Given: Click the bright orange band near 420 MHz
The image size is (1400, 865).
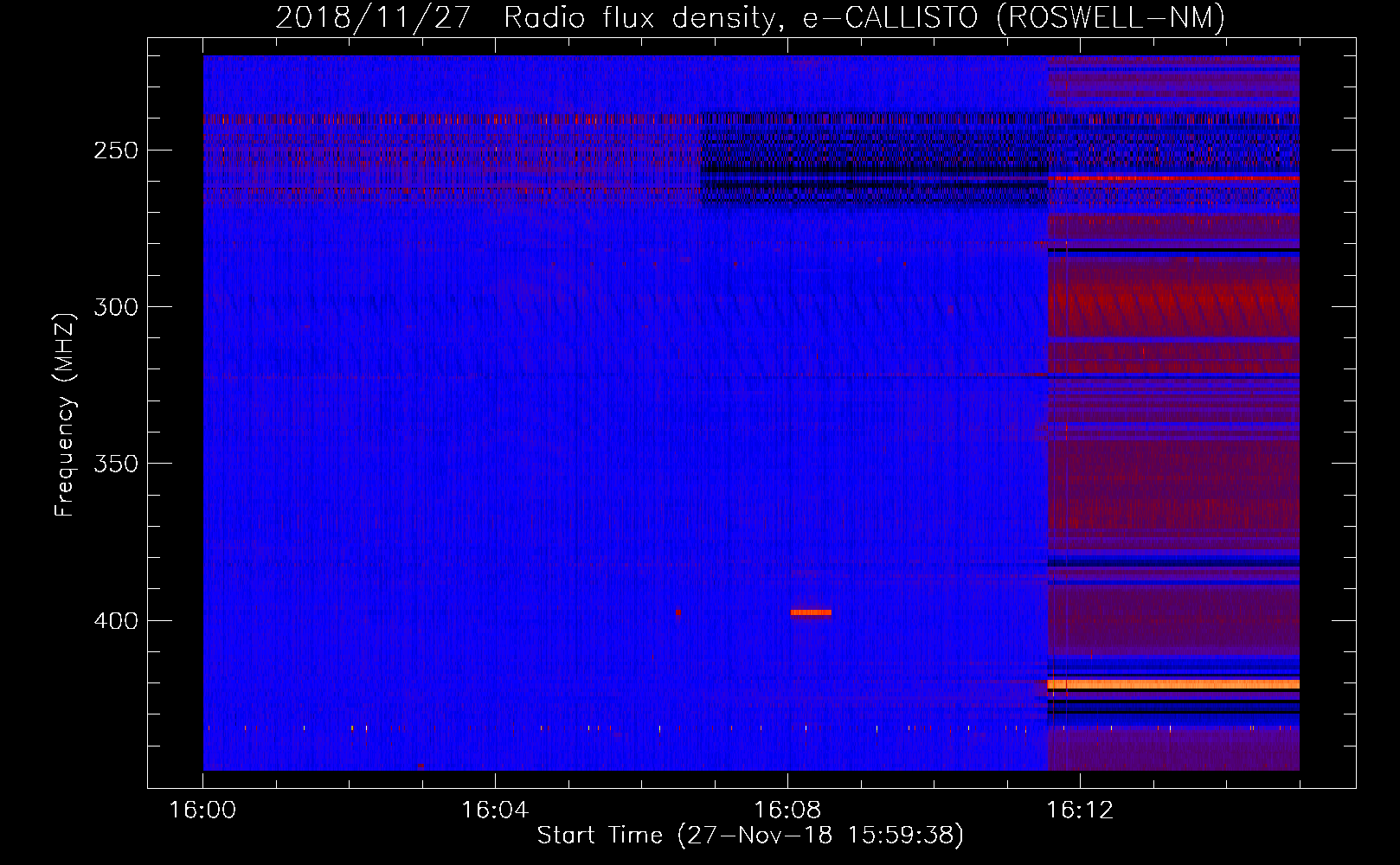Looking at the screenshot, I should tap(1173, 684).
